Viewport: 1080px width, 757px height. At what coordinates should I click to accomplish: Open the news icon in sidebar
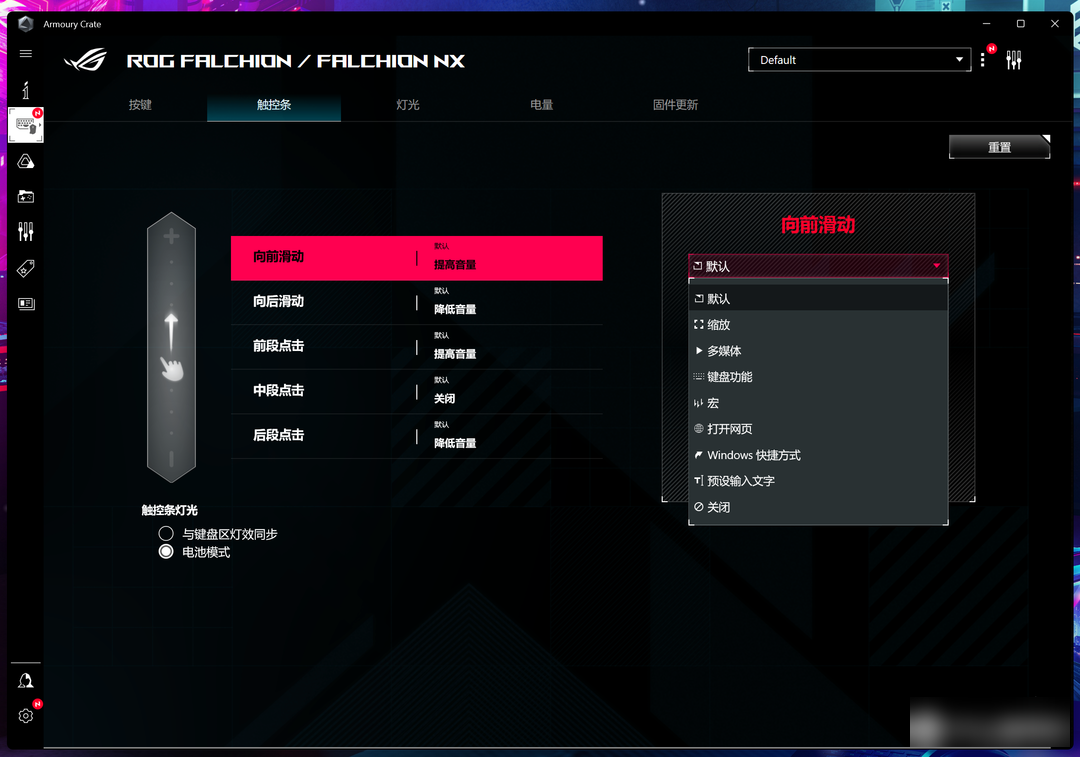coord(25,304)
